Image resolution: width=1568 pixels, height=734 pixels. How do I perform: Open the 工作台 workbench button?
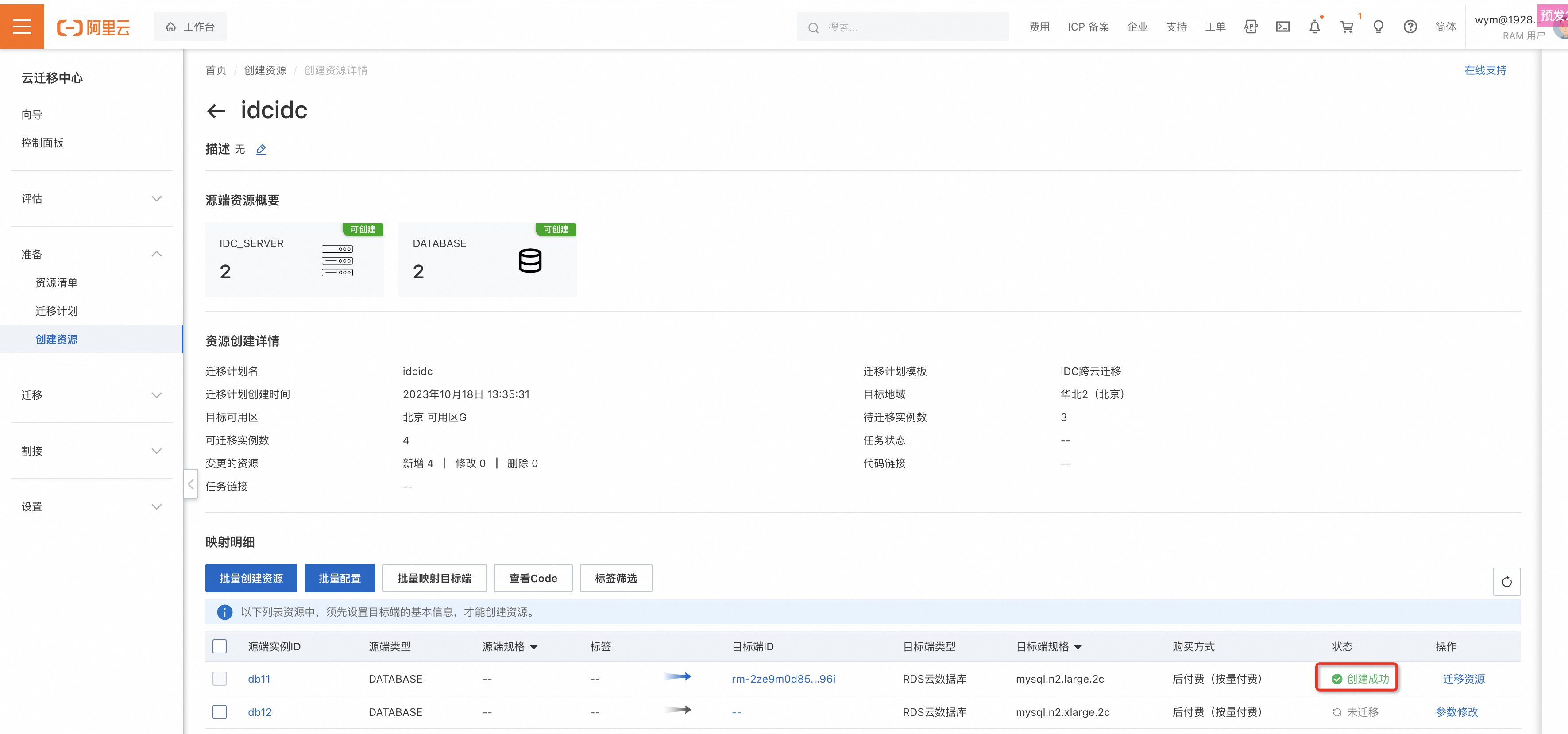(190, 27)
